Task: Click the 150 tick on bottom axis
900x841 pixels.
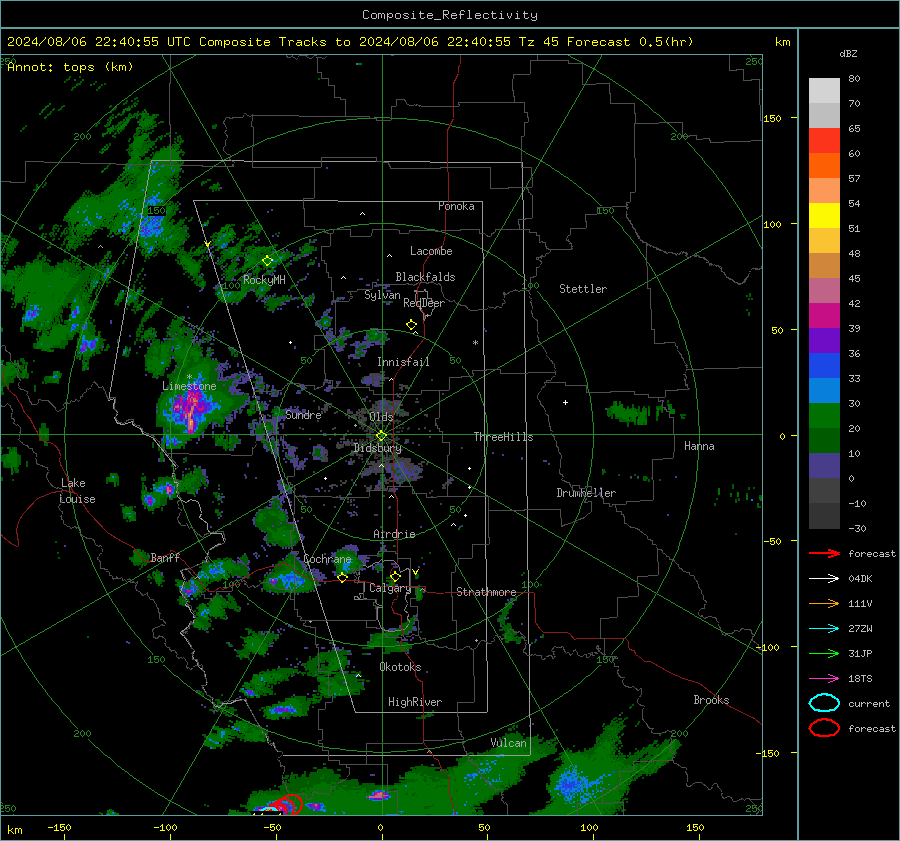Action: (695, 827)
